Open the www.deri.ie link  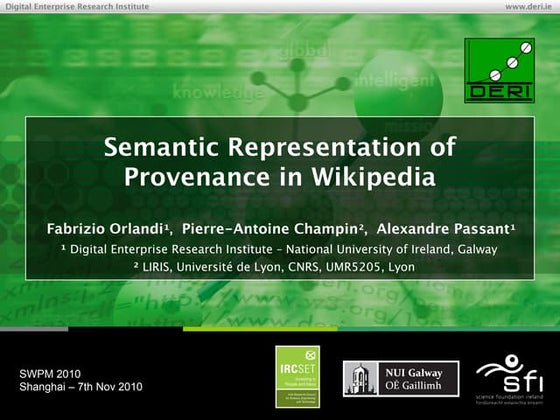528,7
